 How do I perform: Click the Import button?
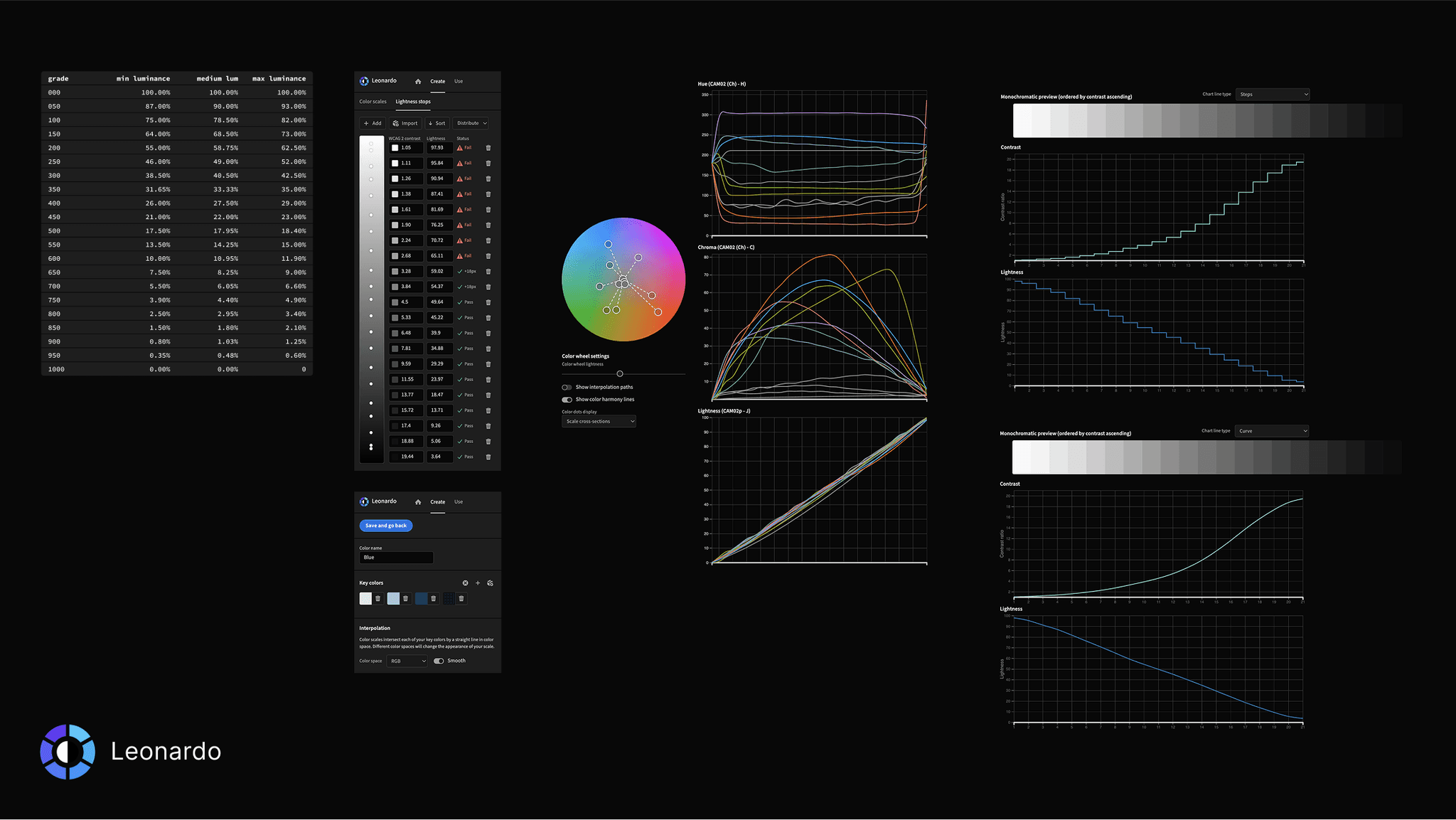[x=405, y=124]
